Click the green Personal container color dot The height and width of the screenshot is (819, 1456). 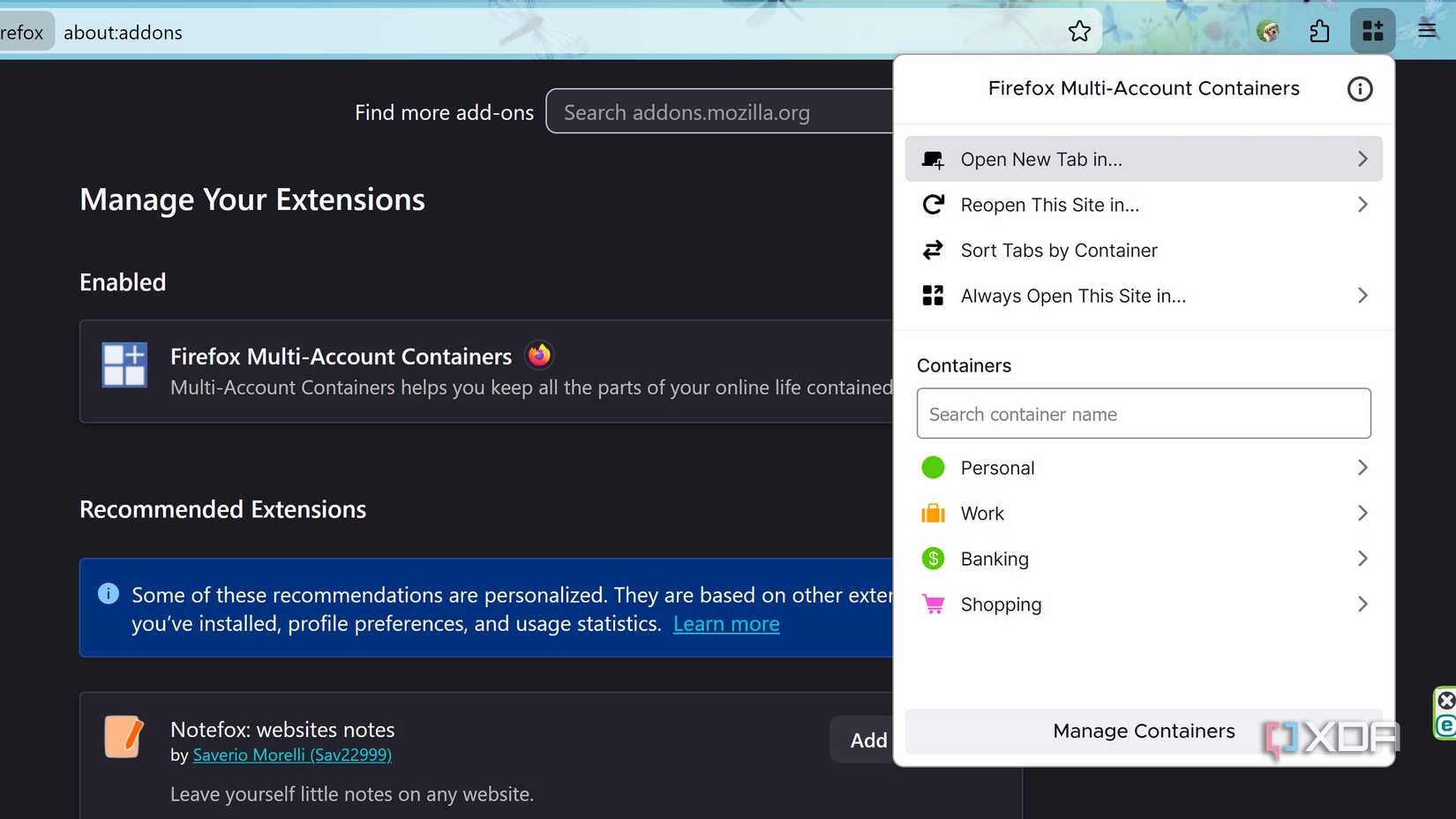pos(933,467)
